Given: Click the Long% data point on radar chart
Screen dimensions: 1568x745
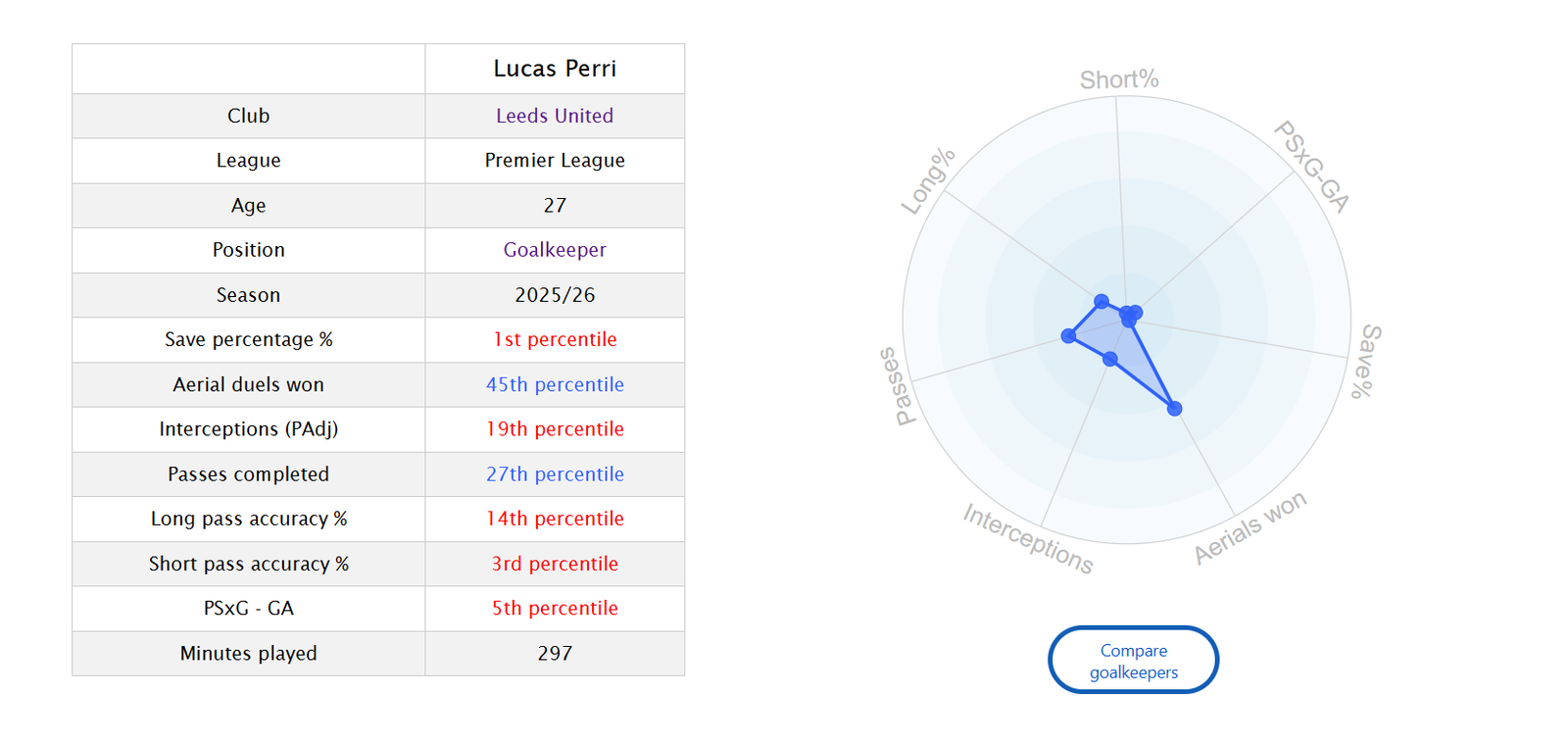Looking at the screenshot, I should [1102, 301].
